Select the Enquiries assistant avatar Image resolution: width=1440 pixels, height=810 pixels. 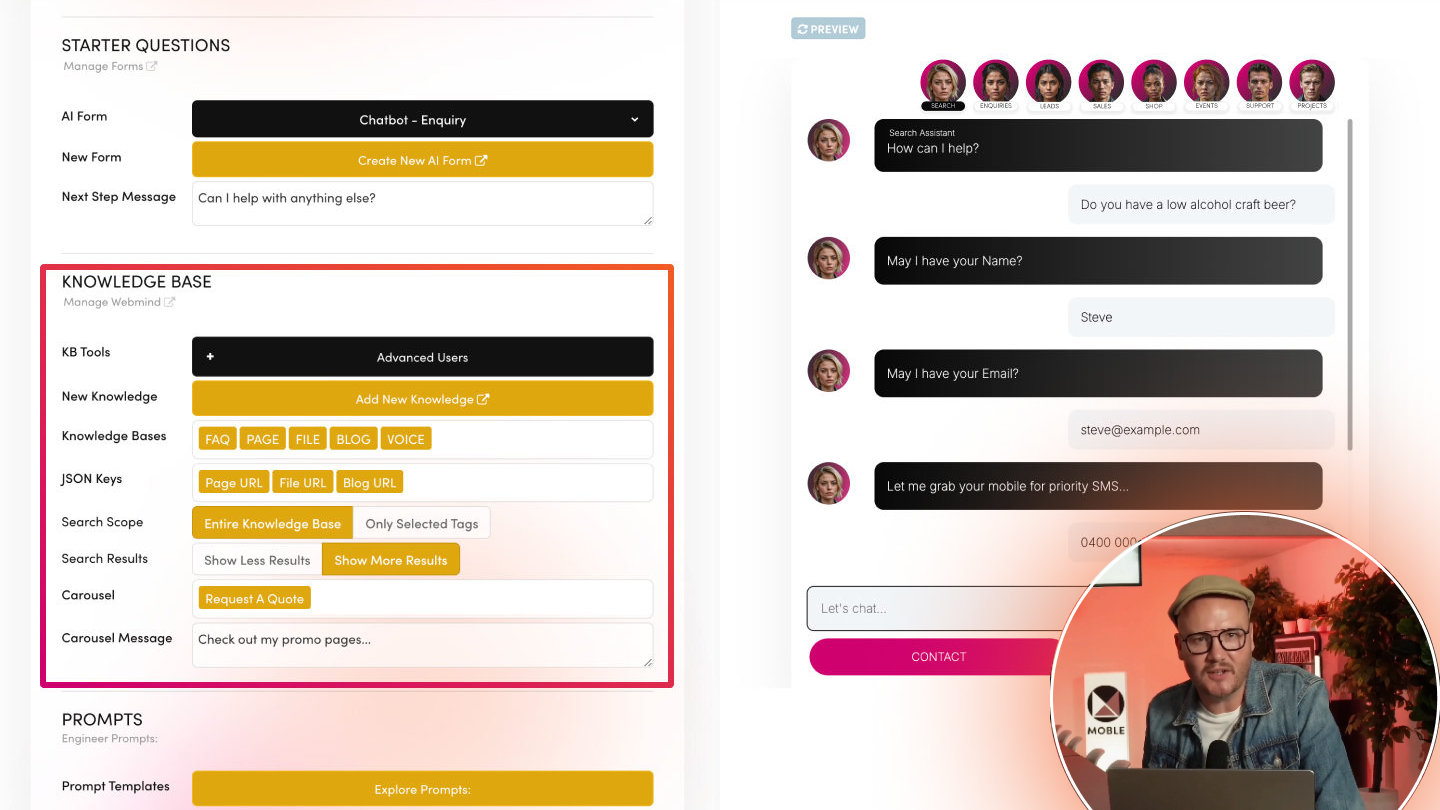click(996, 82)
